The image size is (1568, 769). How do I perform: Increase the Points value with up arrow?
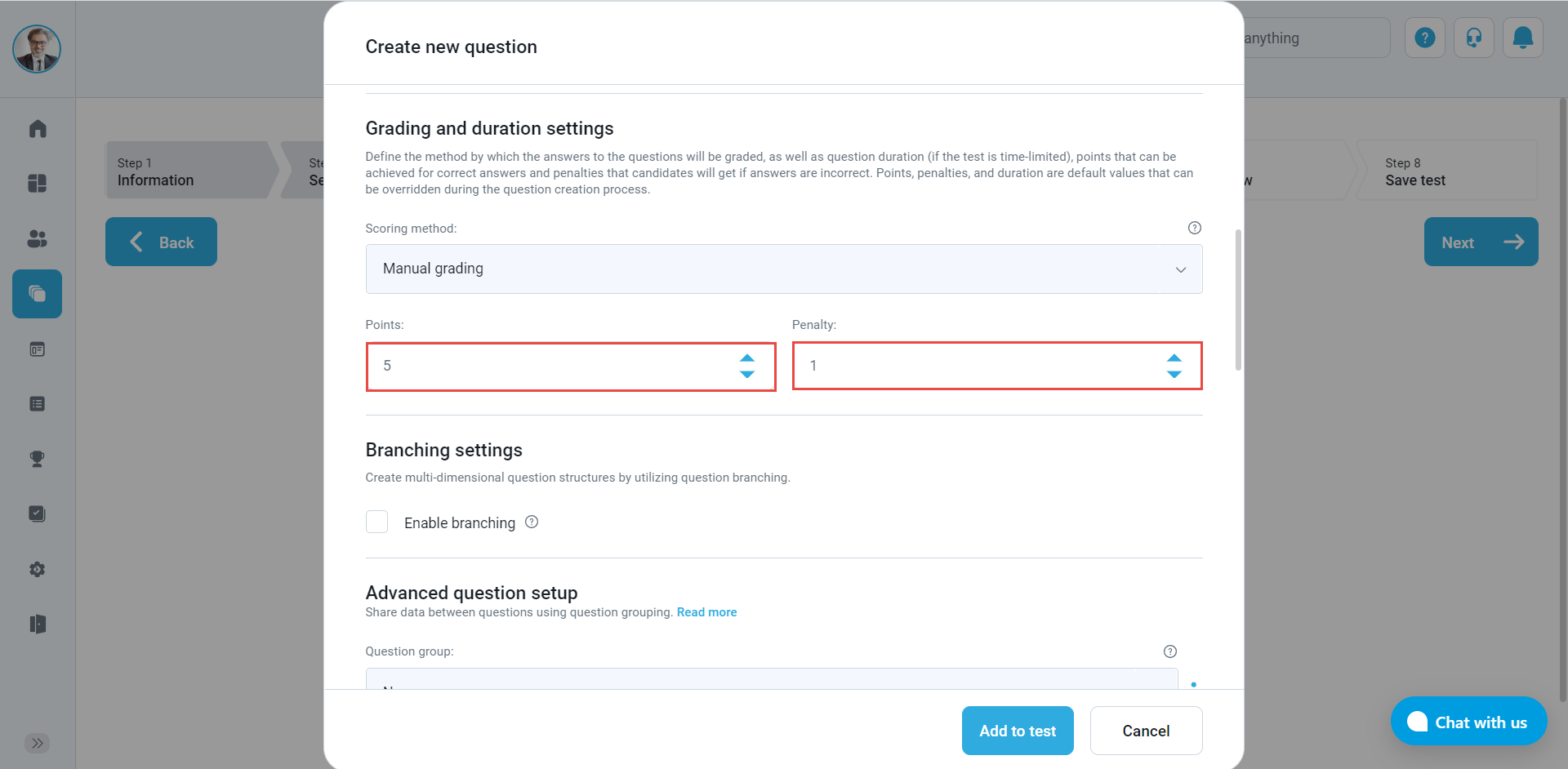[747, 358]
